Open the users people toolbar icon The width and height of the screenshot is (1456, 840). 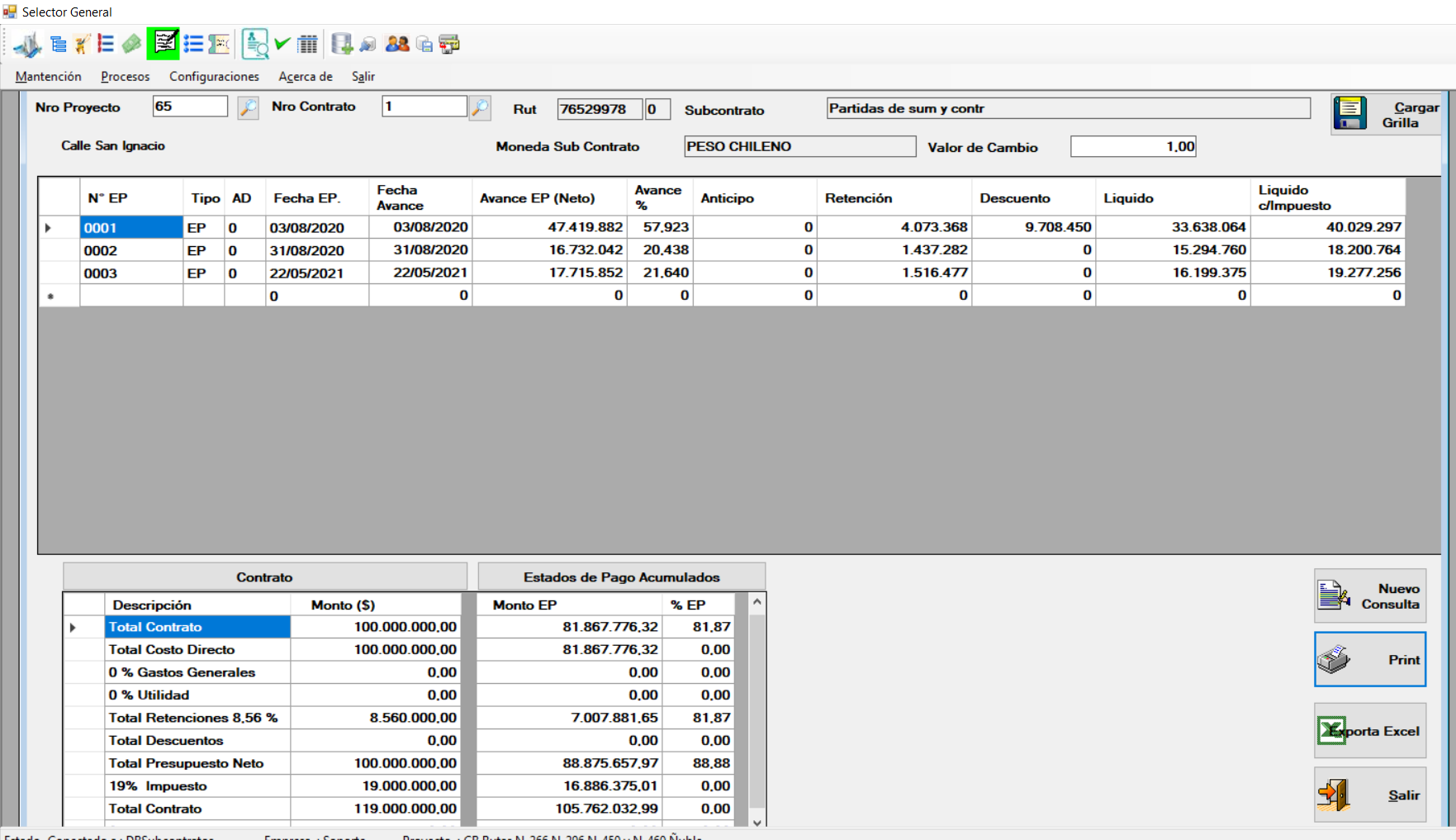point(397,44)
